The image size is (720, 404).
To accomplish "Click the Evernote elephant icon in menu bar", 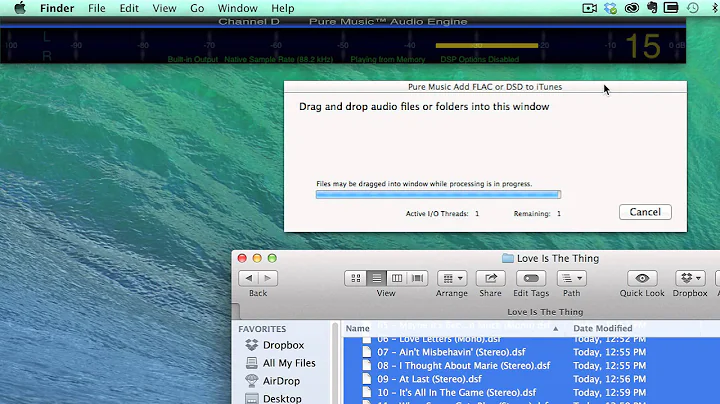I will [652, 7].
